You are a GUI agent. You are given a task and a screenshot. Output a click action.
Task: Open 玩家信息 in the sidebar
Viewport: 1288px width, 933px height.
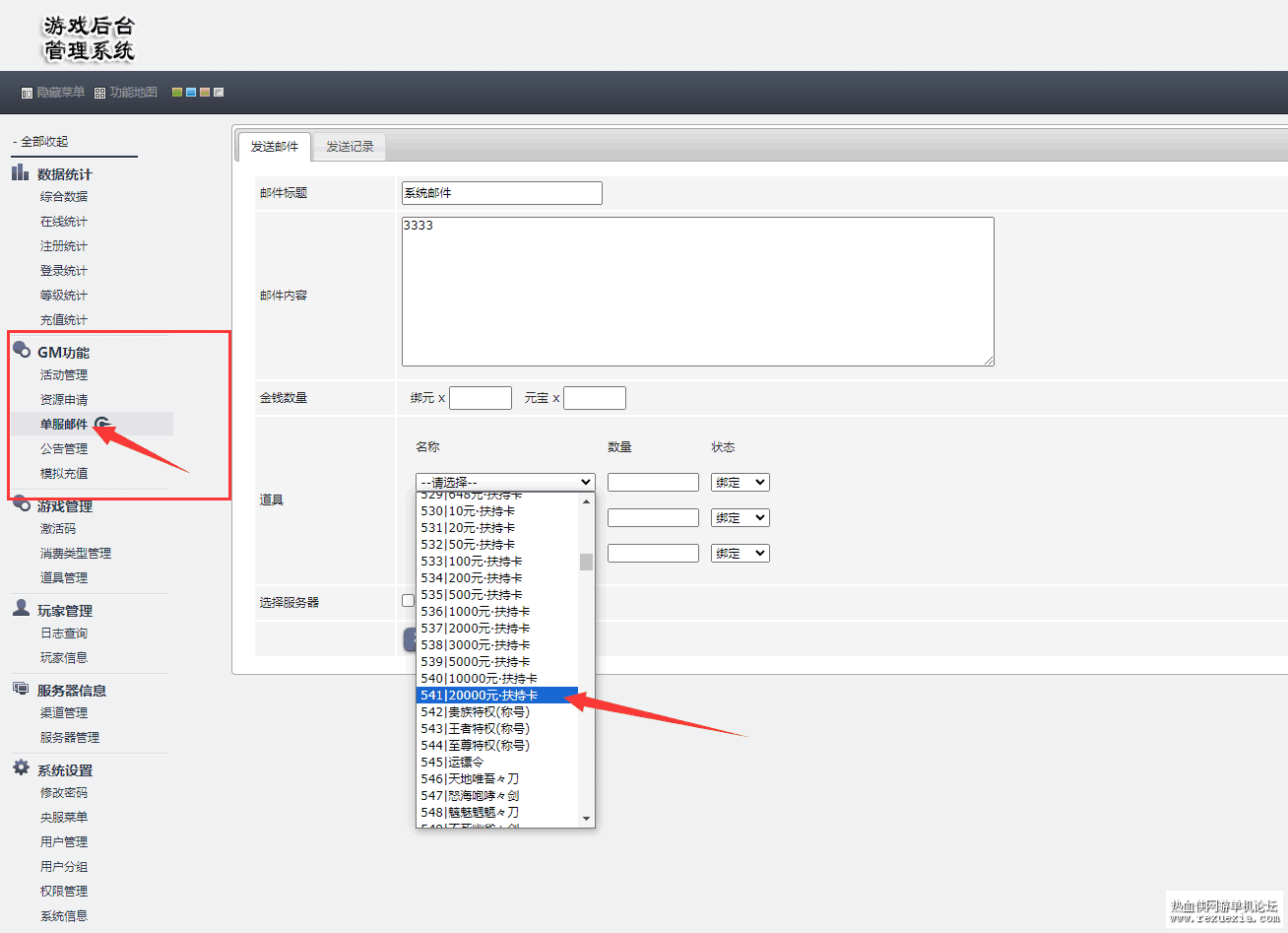tap(64, 658)
